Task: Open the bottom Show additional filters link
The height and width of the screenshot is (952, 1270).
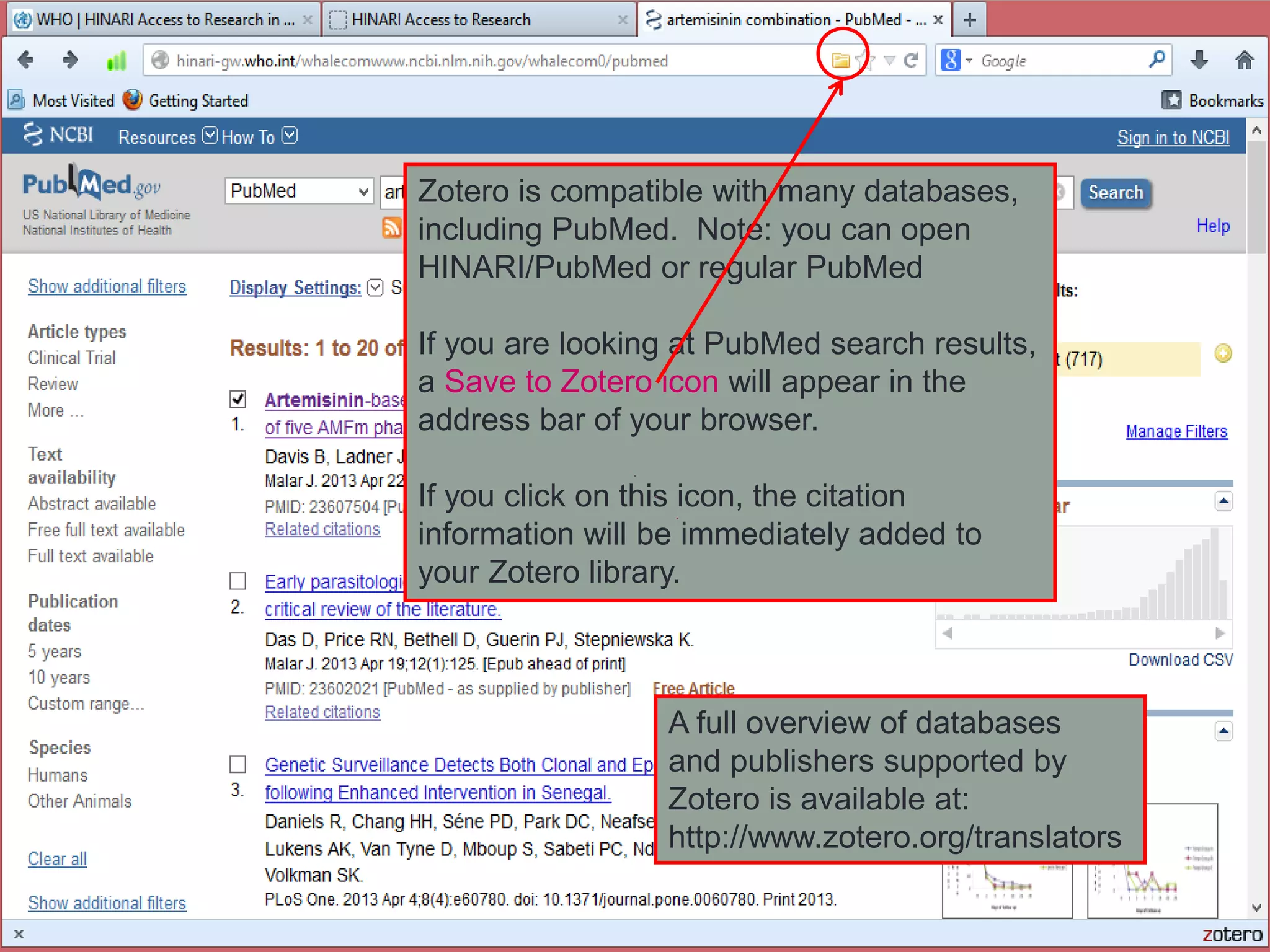Action: 107,903
